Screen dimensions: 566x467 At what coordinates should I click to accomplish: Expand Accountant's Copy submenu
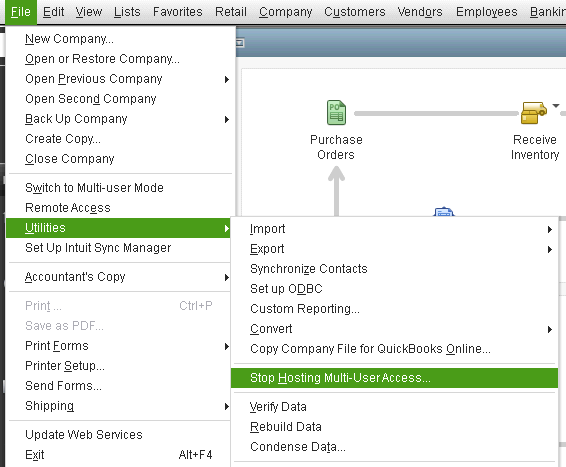119,277
